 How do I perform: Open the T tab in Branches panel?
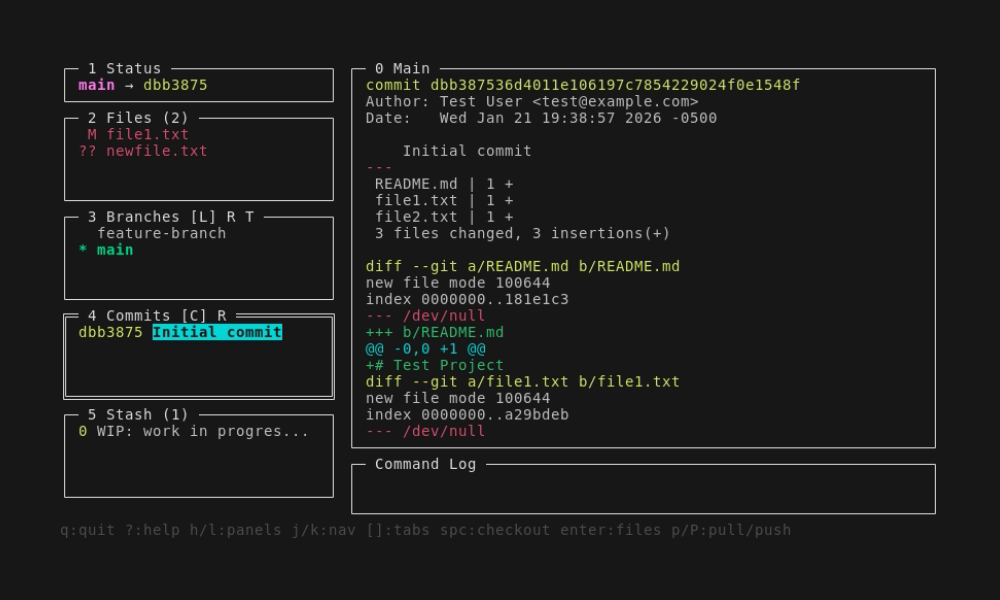[249, 217]
